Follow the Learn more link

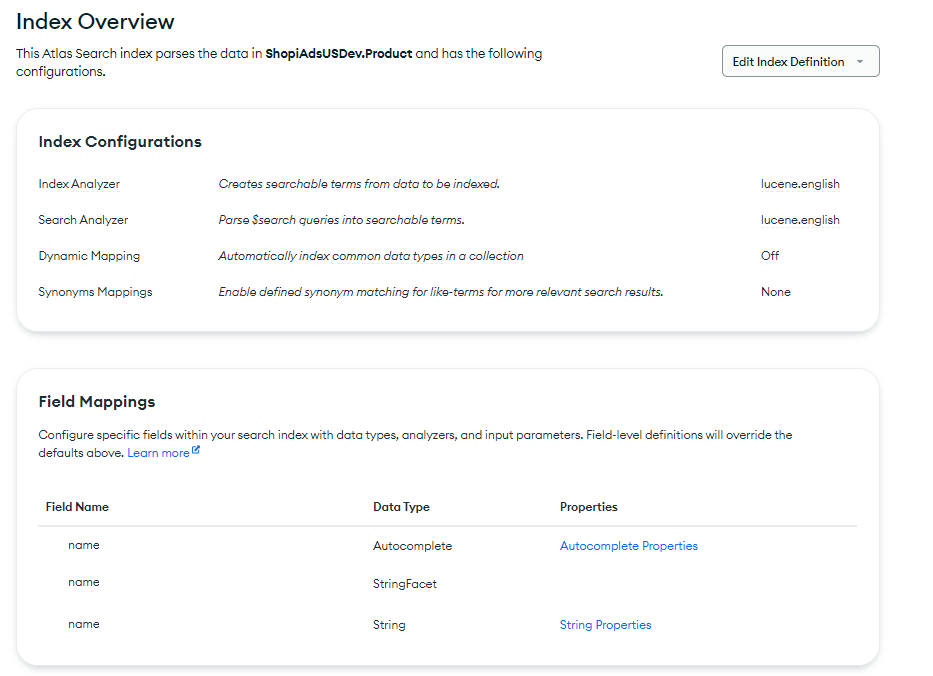(155, 452)
